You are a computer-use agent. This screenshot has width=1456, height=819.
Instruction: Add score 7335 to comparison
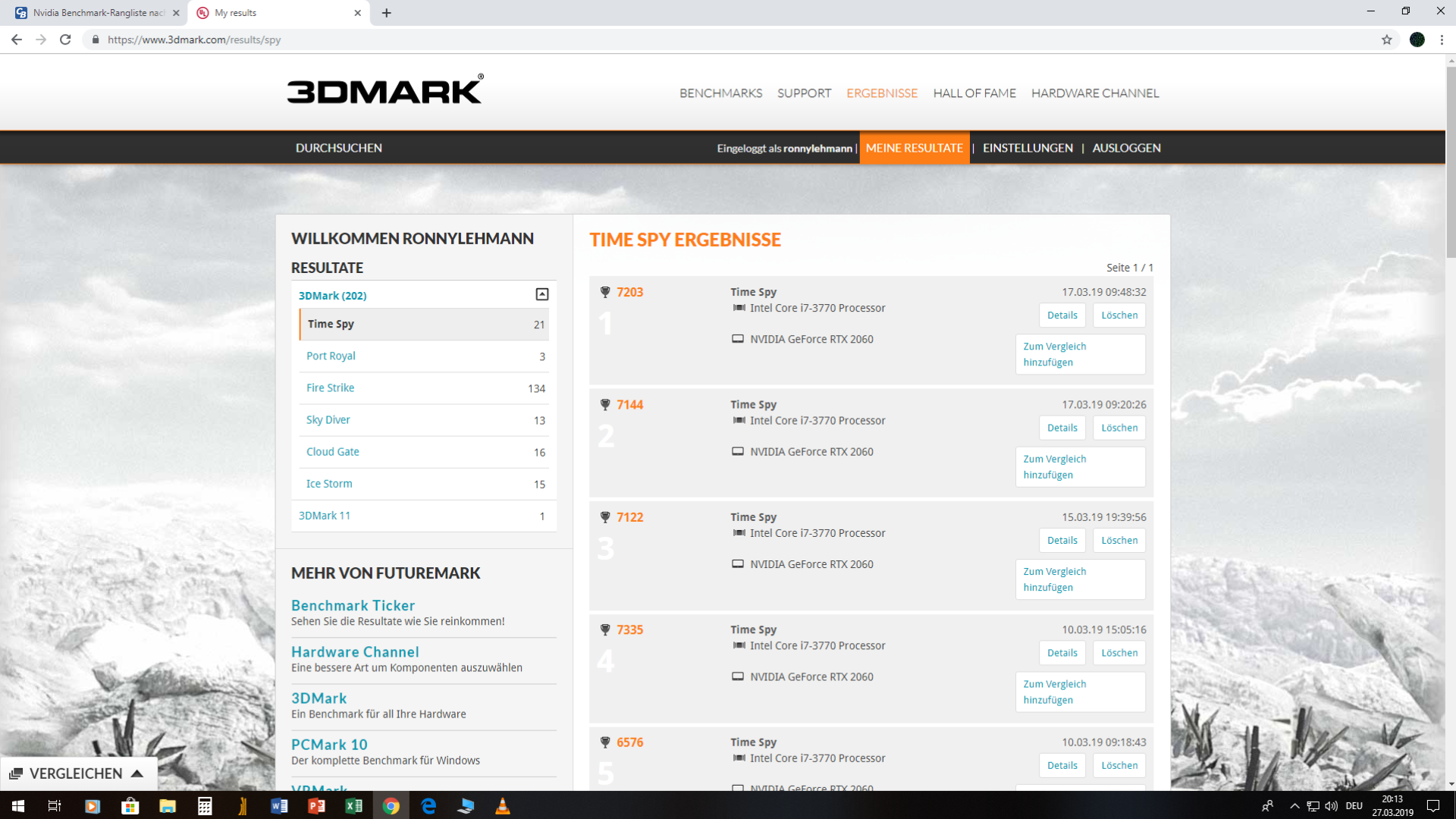(1079, 692)
